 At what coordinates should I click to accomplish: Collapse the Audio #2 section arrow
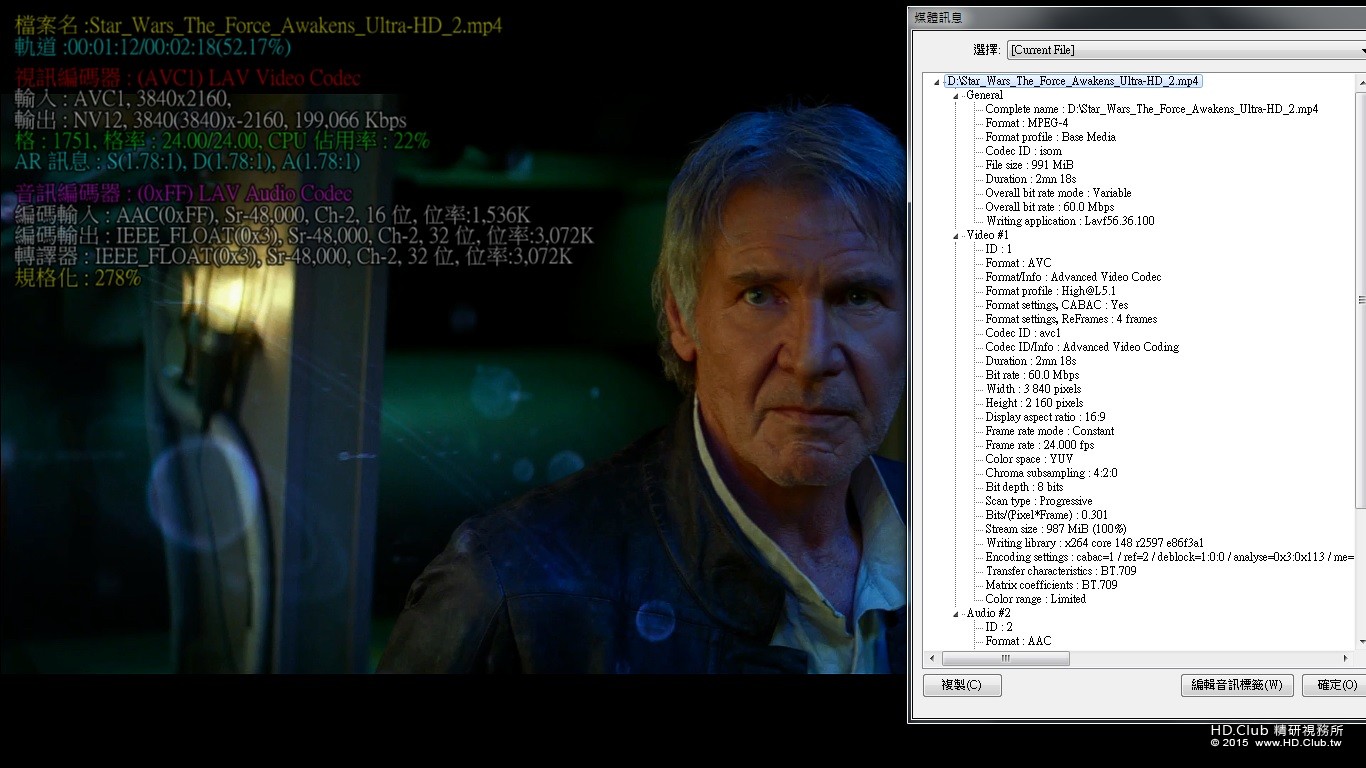click(957, 614)
